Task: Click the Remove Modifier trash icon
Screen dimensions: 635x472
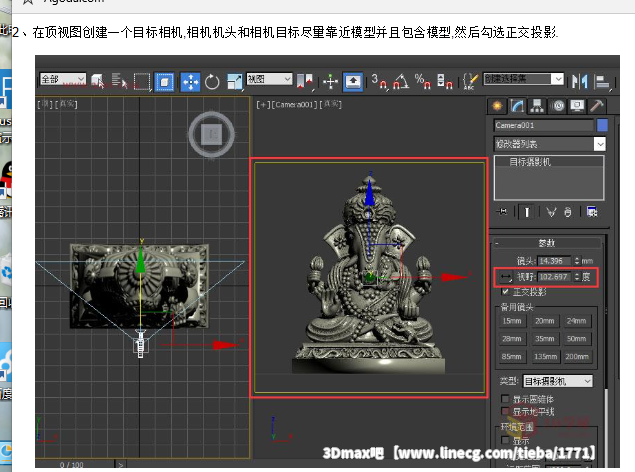Action: pos(568,212)
